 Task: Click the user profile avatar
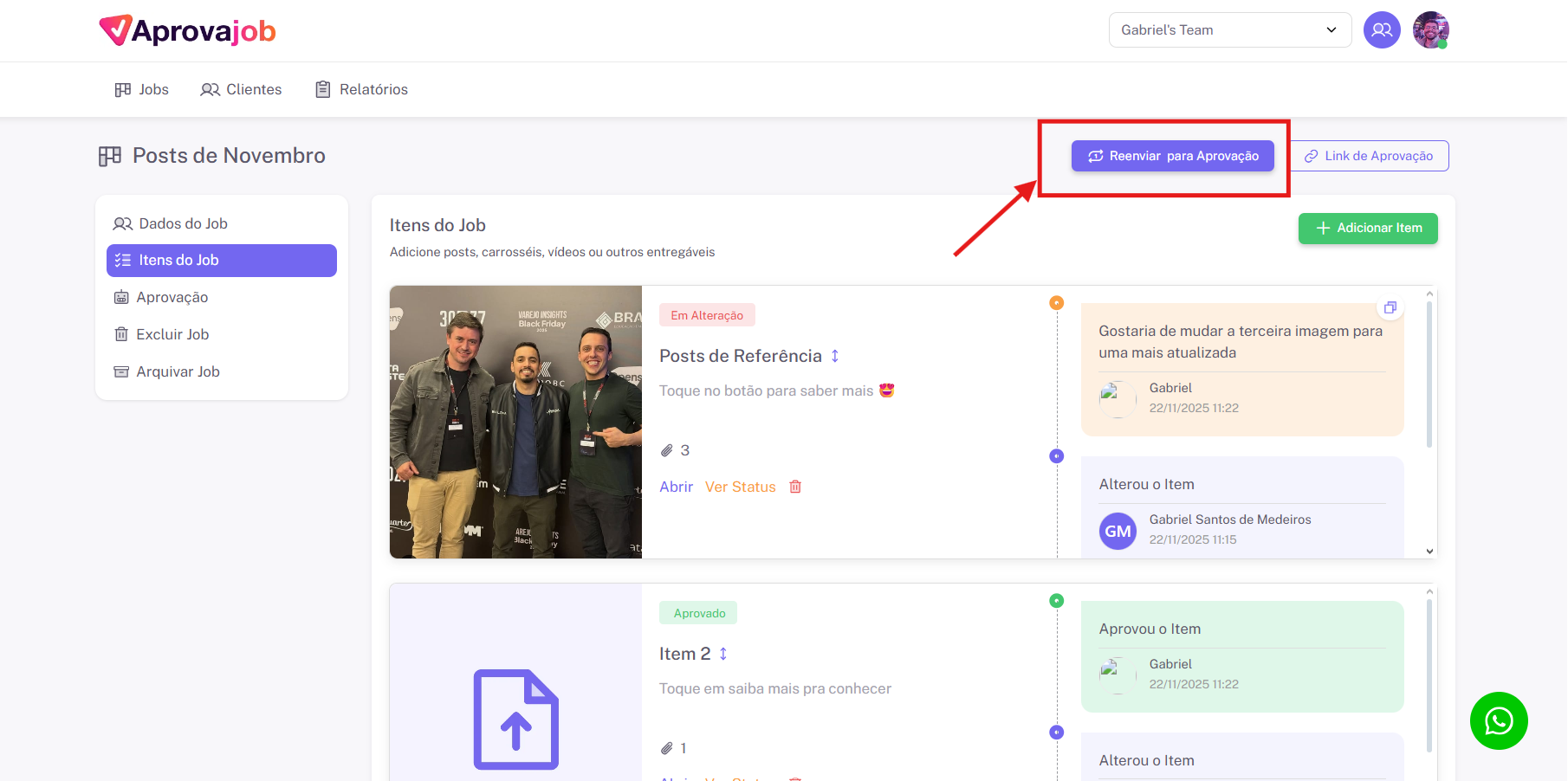coord(1430,30)
